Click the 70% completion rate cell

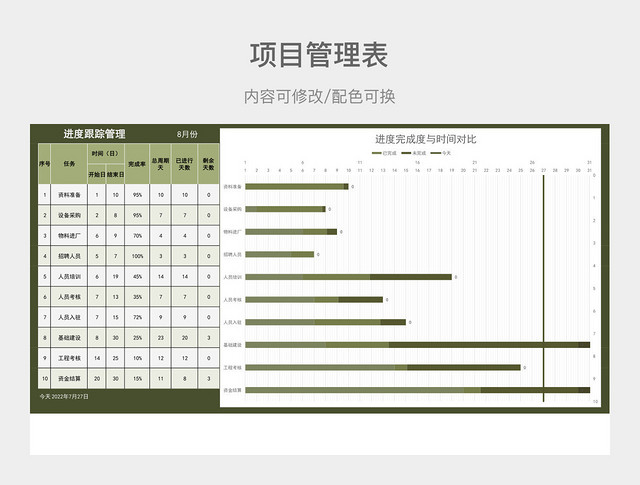pos(137,236)
